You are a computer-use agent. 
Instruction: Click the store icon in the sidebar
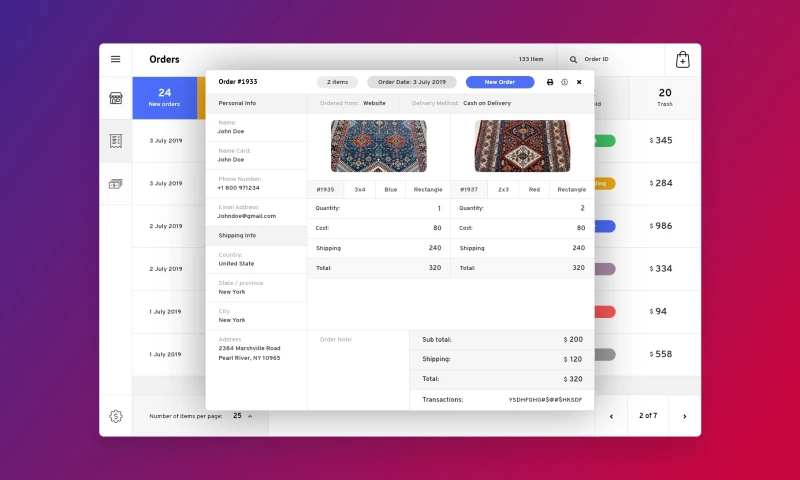tap(116, 98)
